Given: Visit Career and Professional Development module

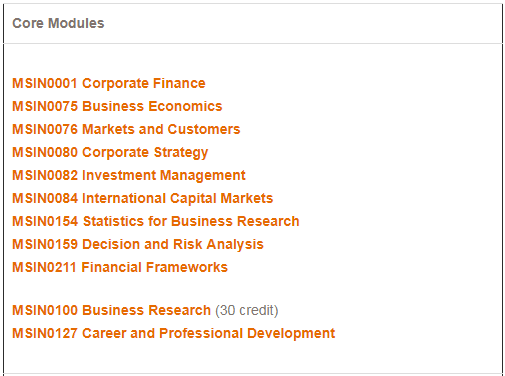Looking at the screenshot, I should tap(174, 334).
